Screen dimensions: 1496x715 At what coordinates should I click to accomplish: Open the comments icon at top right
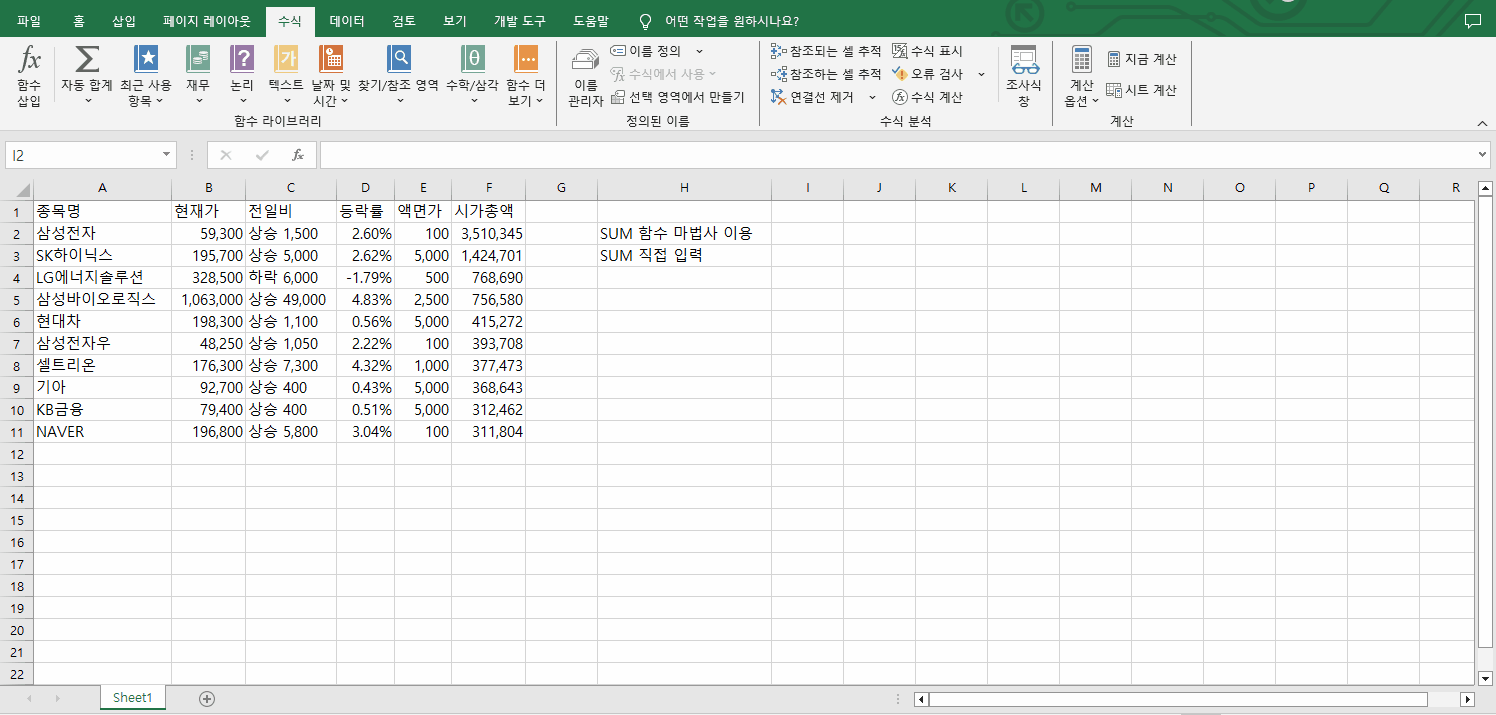1472,21
